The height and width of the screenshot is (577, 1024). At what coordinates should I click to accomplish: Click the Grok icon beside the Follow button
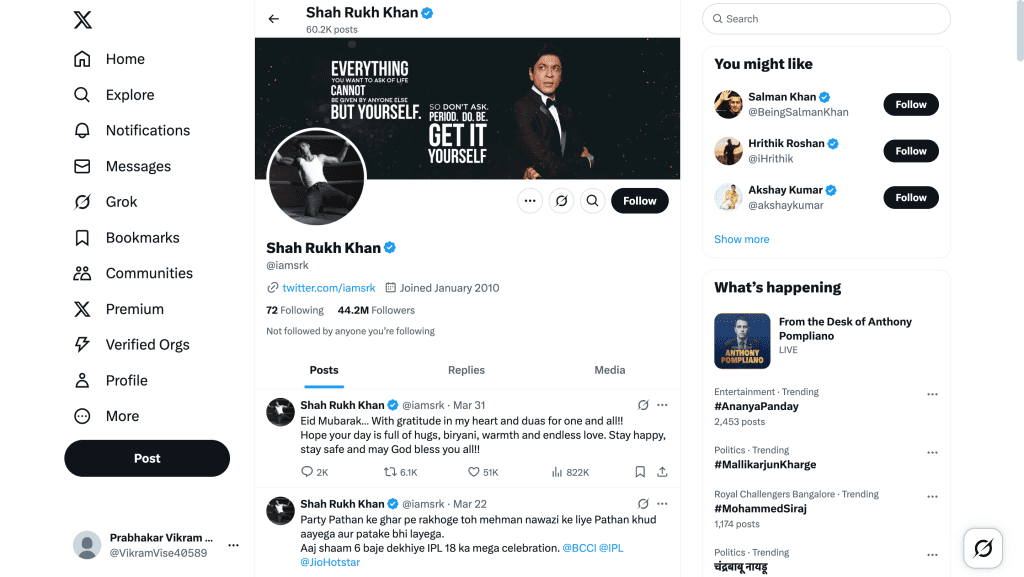click(562, 201)
